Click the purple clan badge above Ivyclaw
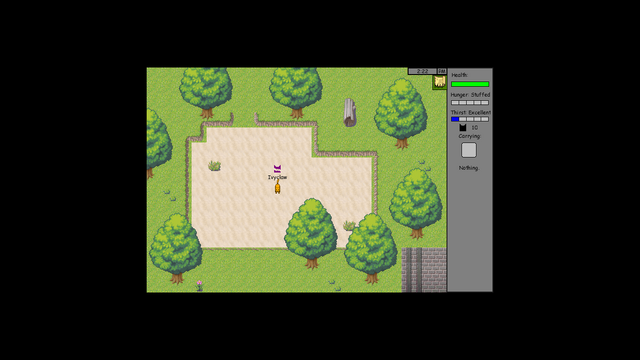Image resolution: width=640 pixels, height=360 pixels. [277, 169]
